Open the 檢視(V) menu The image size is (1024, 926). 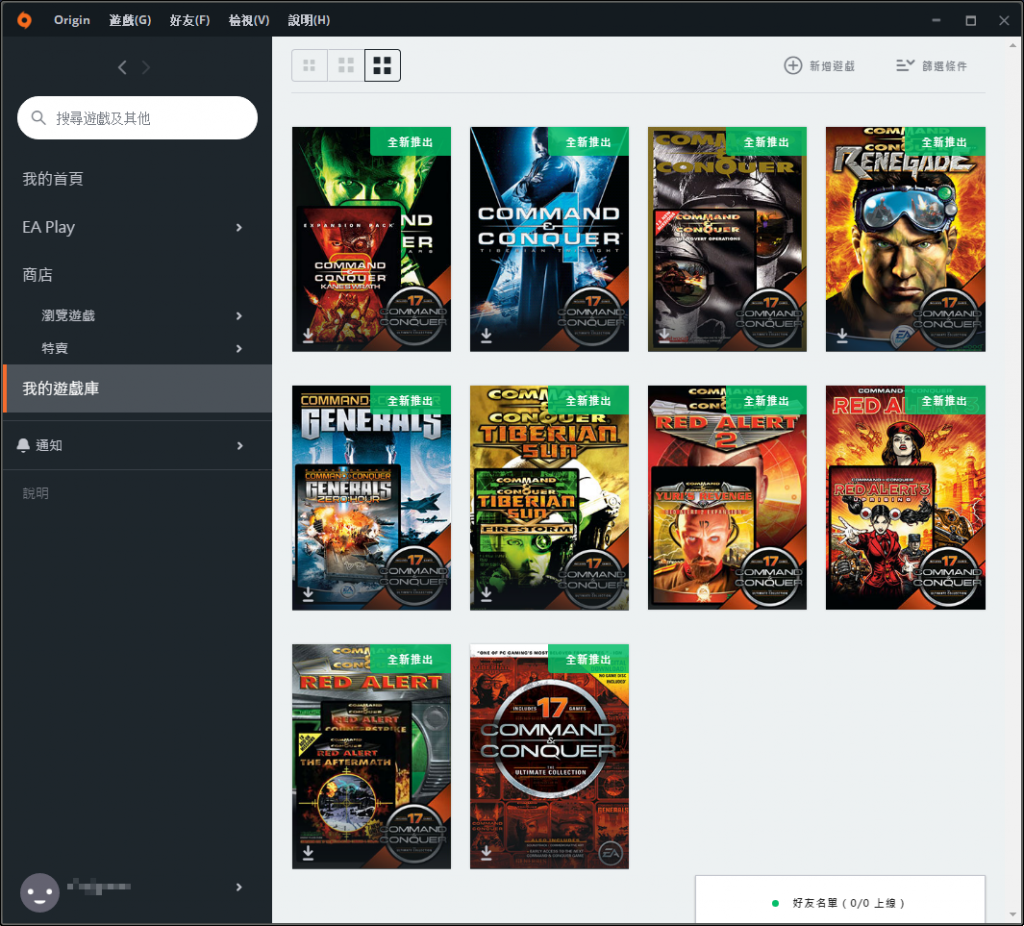point(249,20)
